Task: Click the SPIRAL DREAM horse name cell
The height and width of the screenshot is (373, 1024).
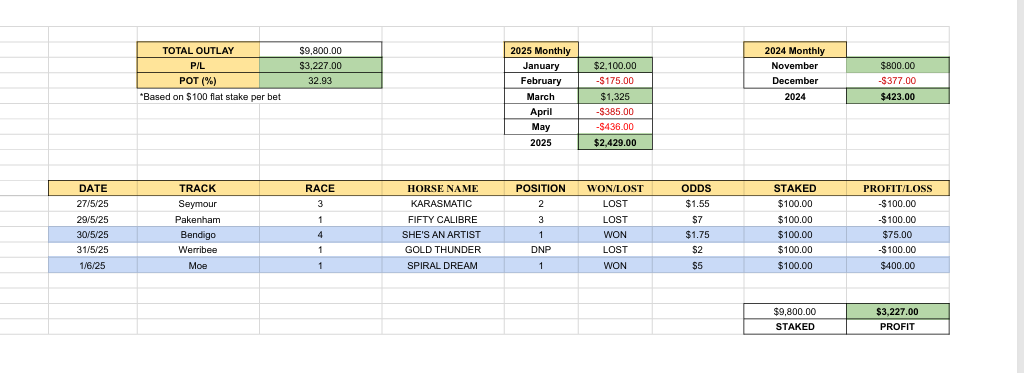Action: (443, 266)
